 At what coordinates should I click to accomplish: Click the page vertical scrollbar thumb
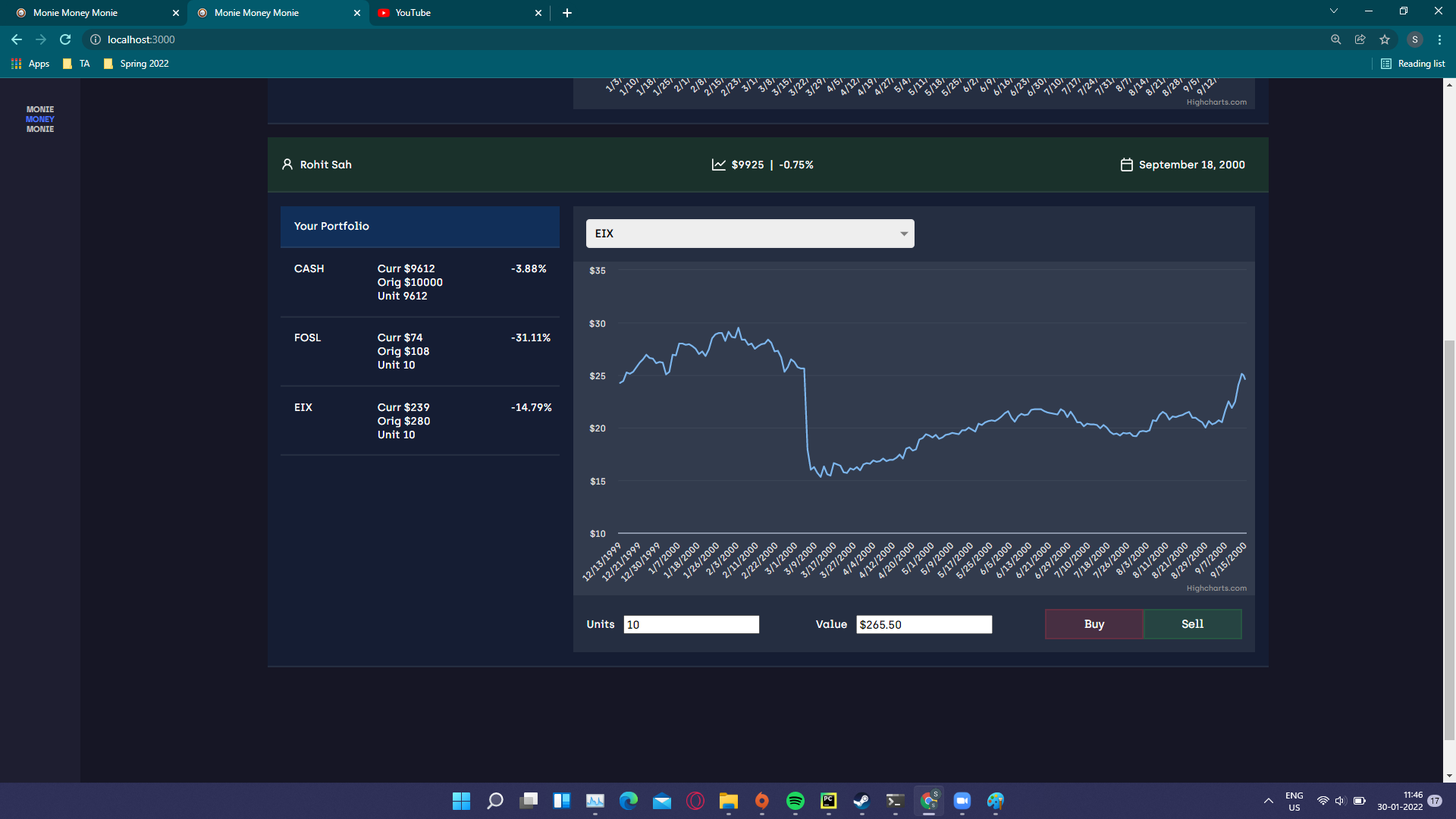(1449, 538)
